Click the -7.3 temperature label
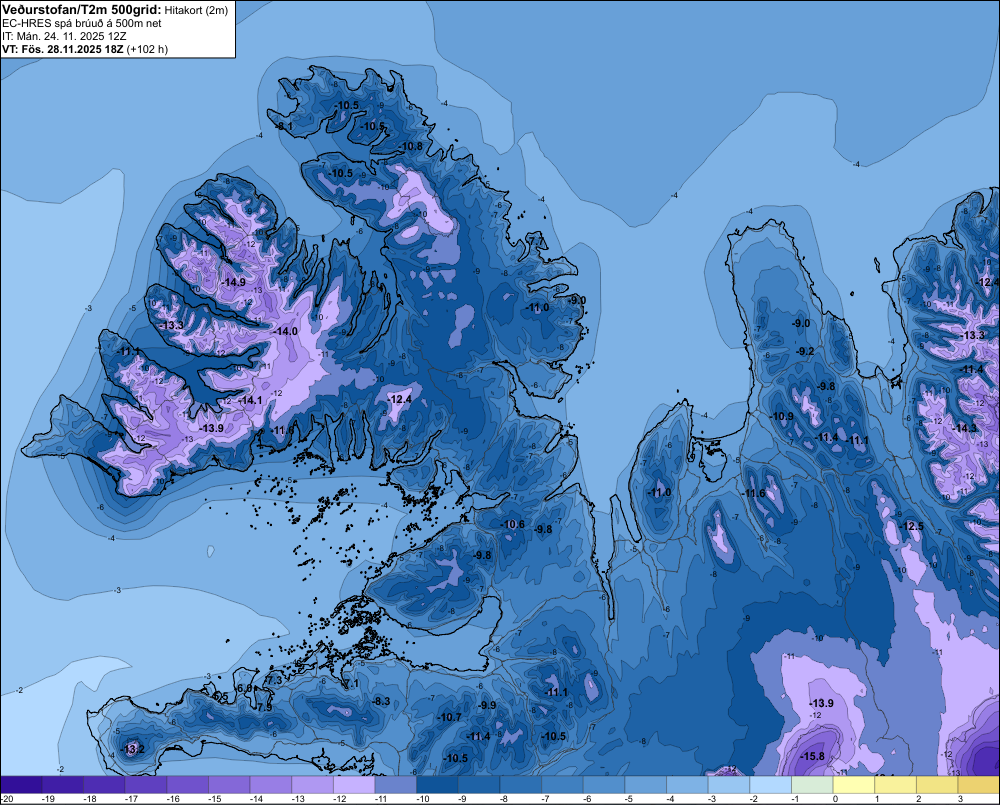This screenshot has height=805, width=1000. click(274, 681)
